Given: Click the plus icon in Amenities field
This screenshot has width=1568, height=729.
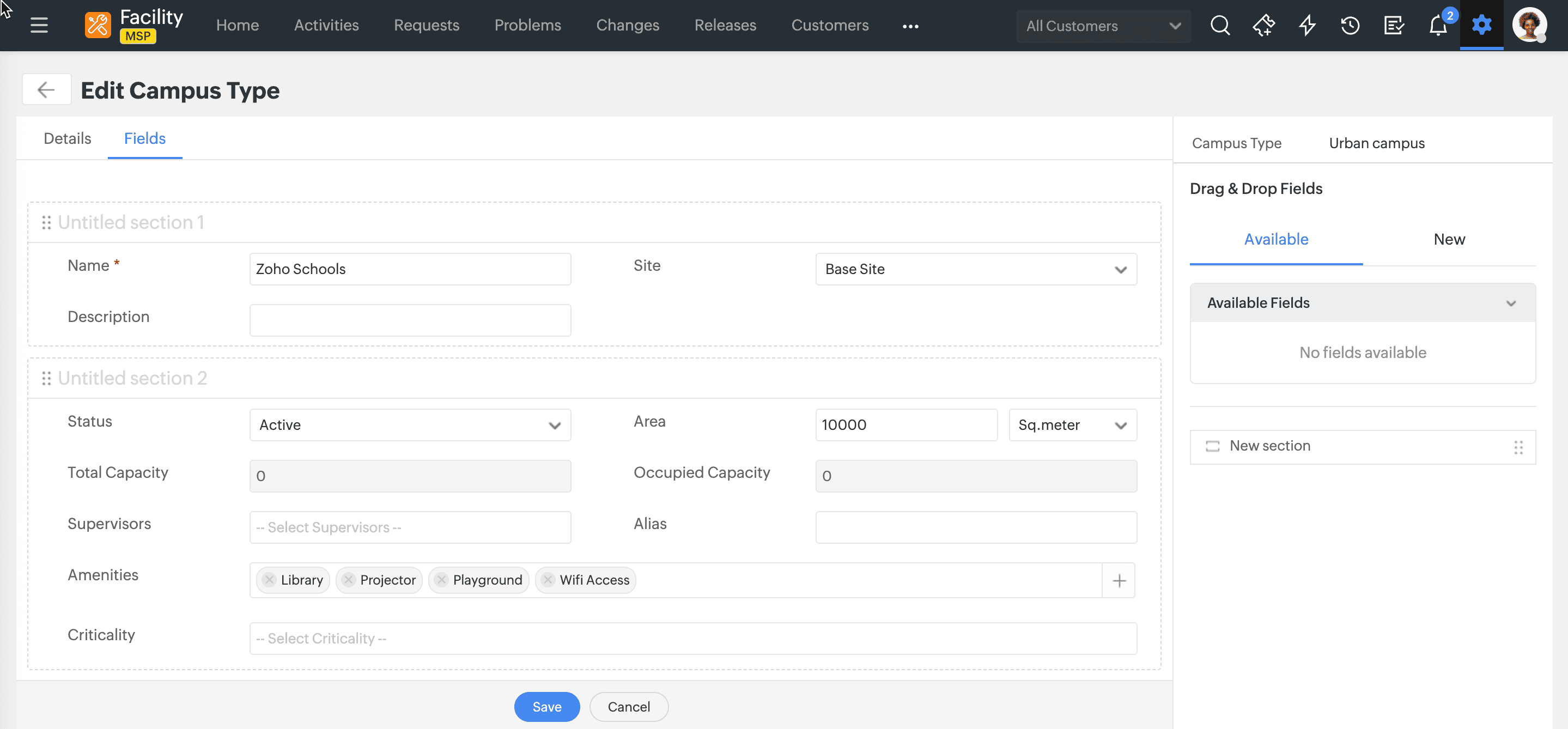Looking at the screenshot, I should (x=1119, y=580).
